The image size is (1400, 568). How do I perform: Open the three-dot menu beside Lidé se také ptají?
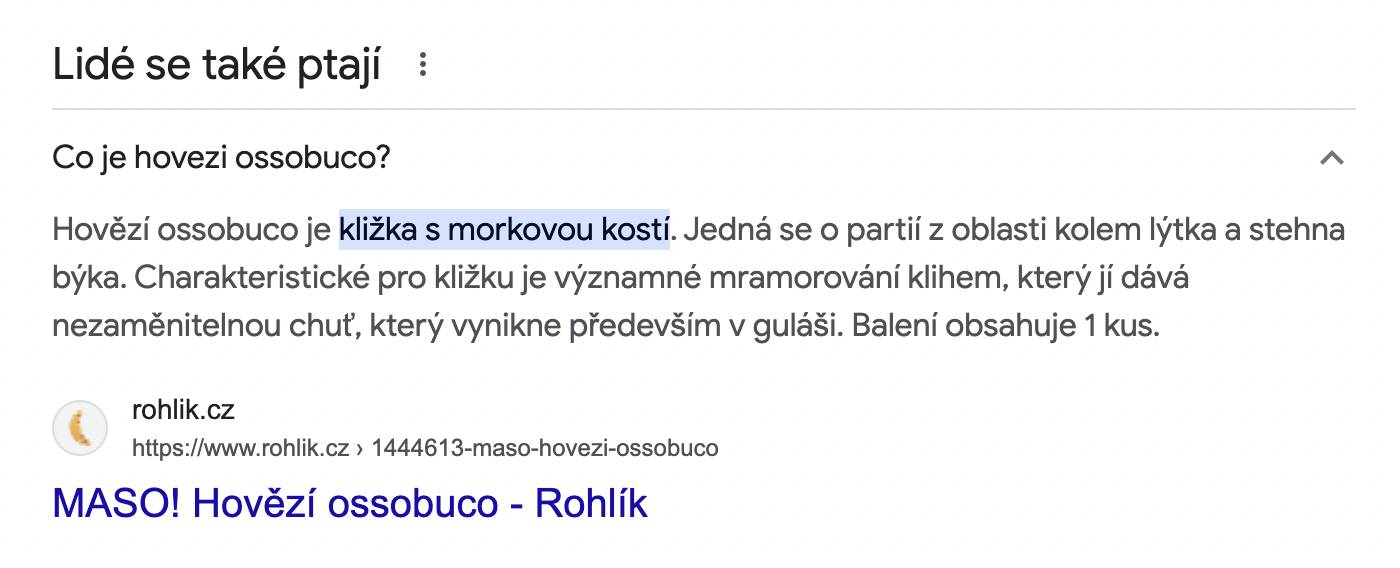coord(423,65)
